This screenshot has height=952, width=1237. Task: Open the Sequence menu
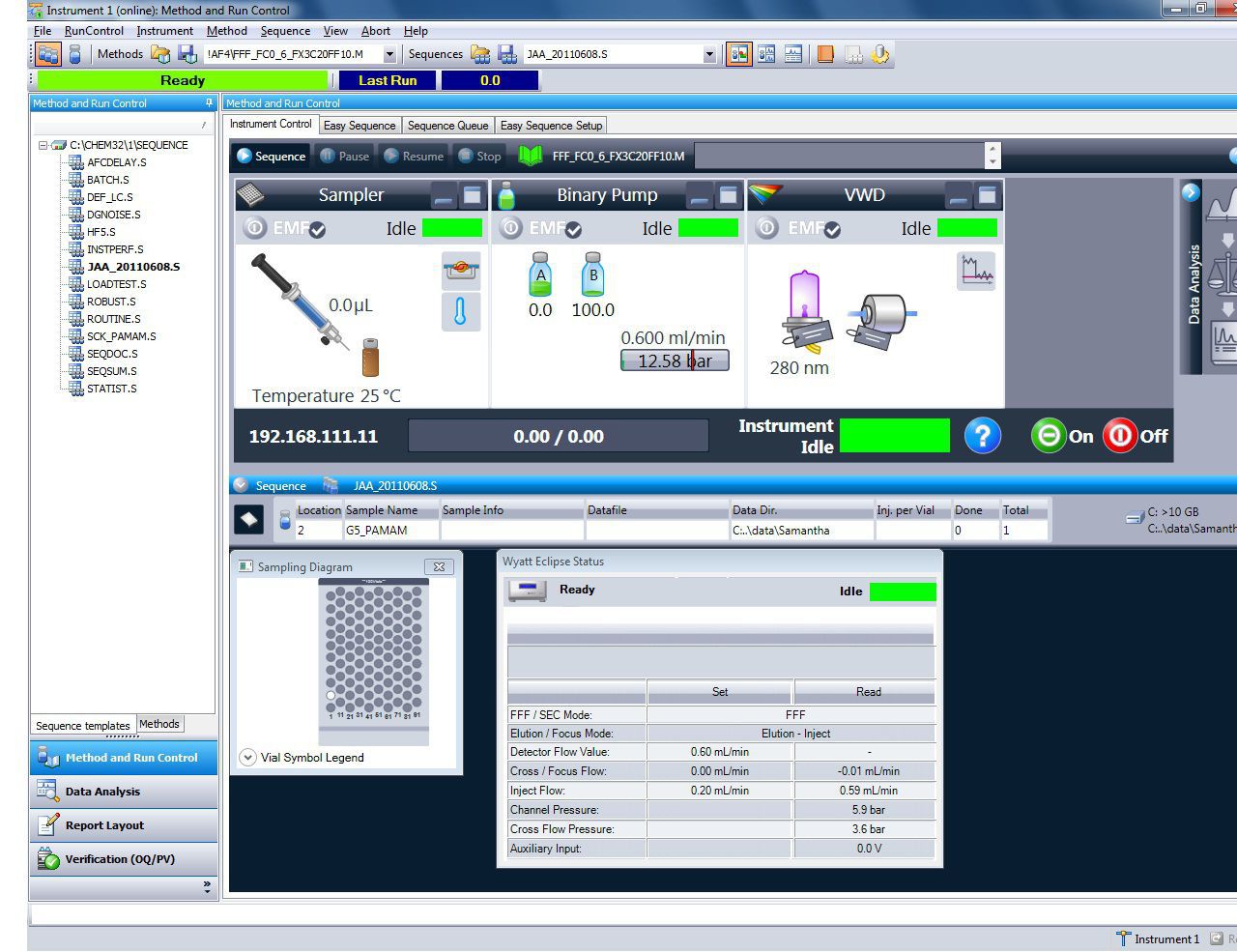pos(285,30)
